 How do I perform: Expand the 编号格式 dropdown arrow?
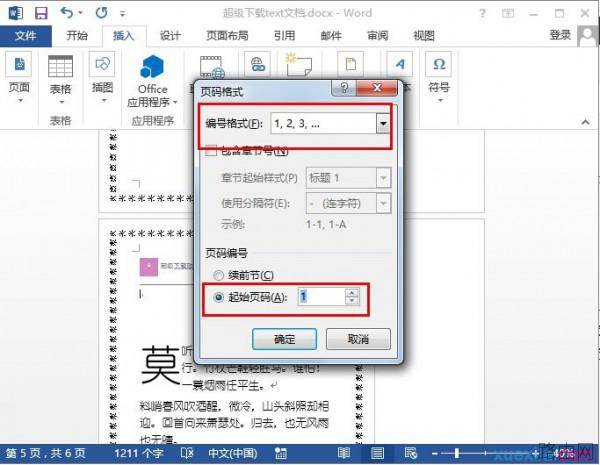click(x=383, y=124)
